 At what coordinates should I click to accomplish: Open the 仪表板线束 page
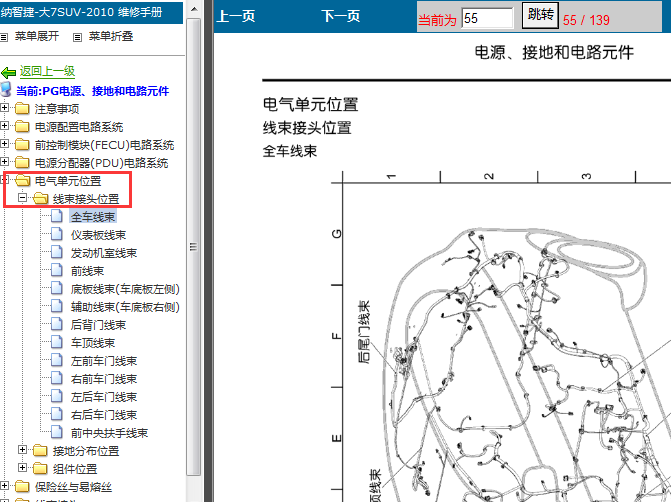98,235
